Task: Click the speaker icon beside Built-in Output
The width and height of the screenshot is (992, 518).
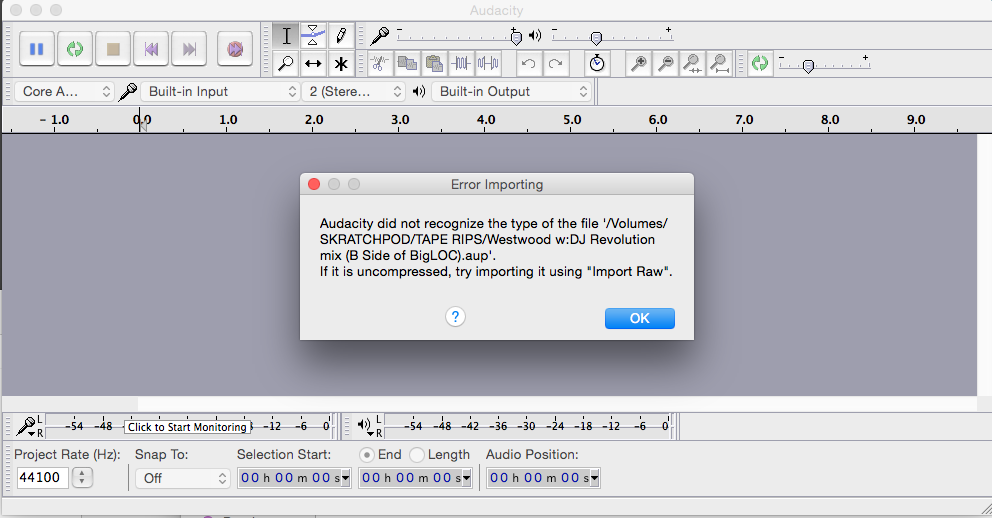Action: point(418,91)
